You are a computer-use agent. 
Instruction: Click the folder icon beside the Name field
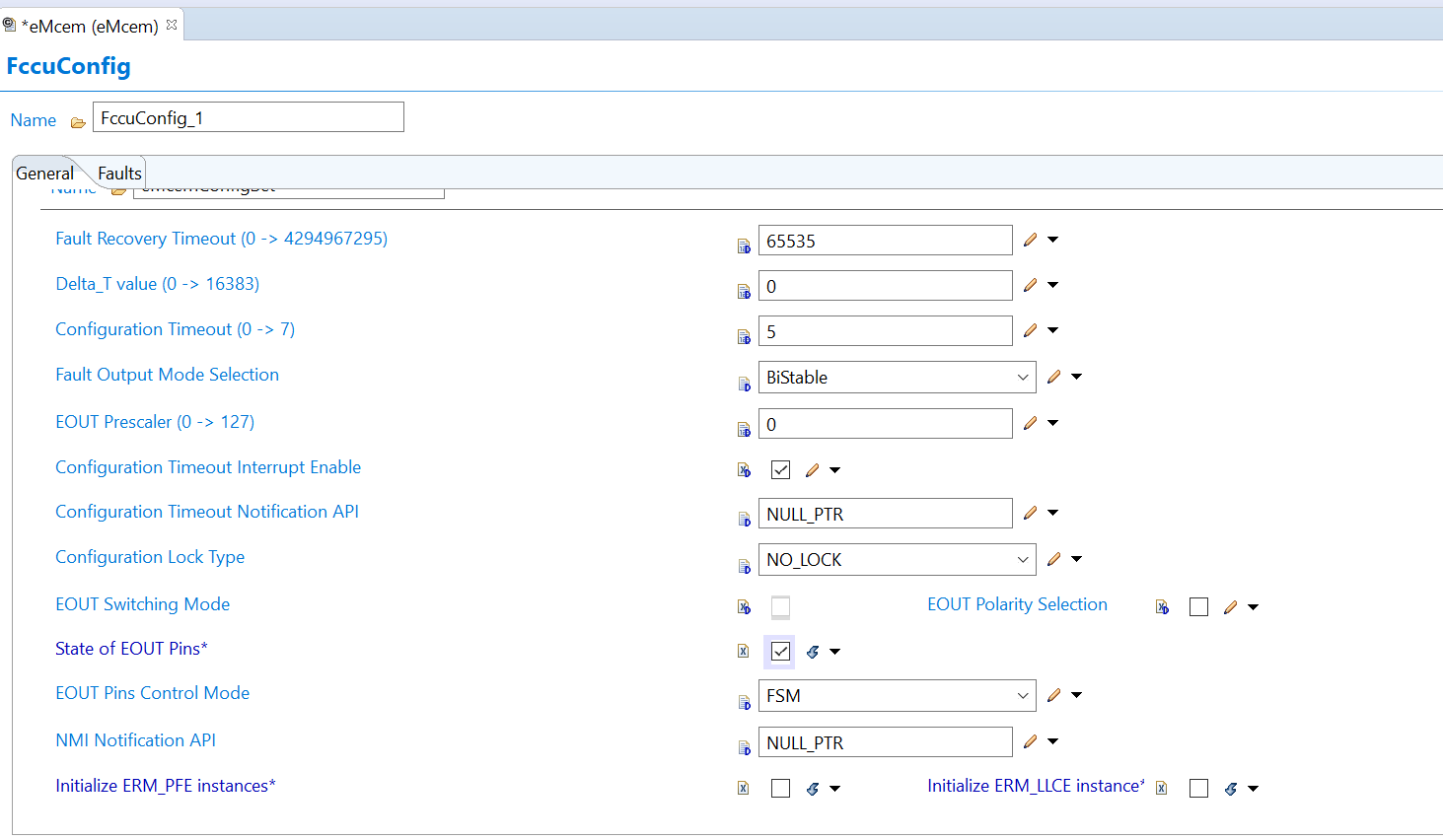click(x=78, y=122)
